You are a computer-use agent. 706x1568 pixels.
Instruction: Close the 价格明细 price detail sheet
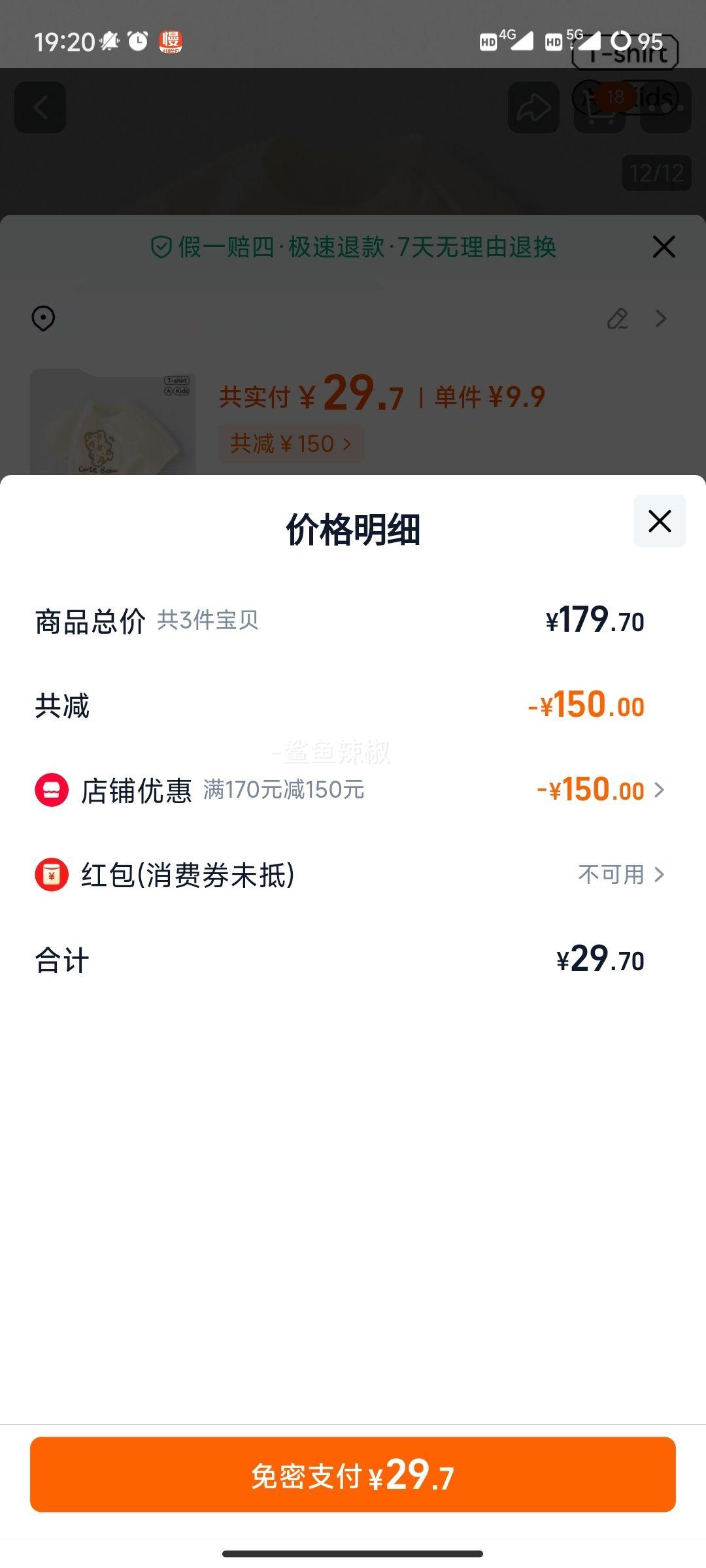[x=660, y=521]
